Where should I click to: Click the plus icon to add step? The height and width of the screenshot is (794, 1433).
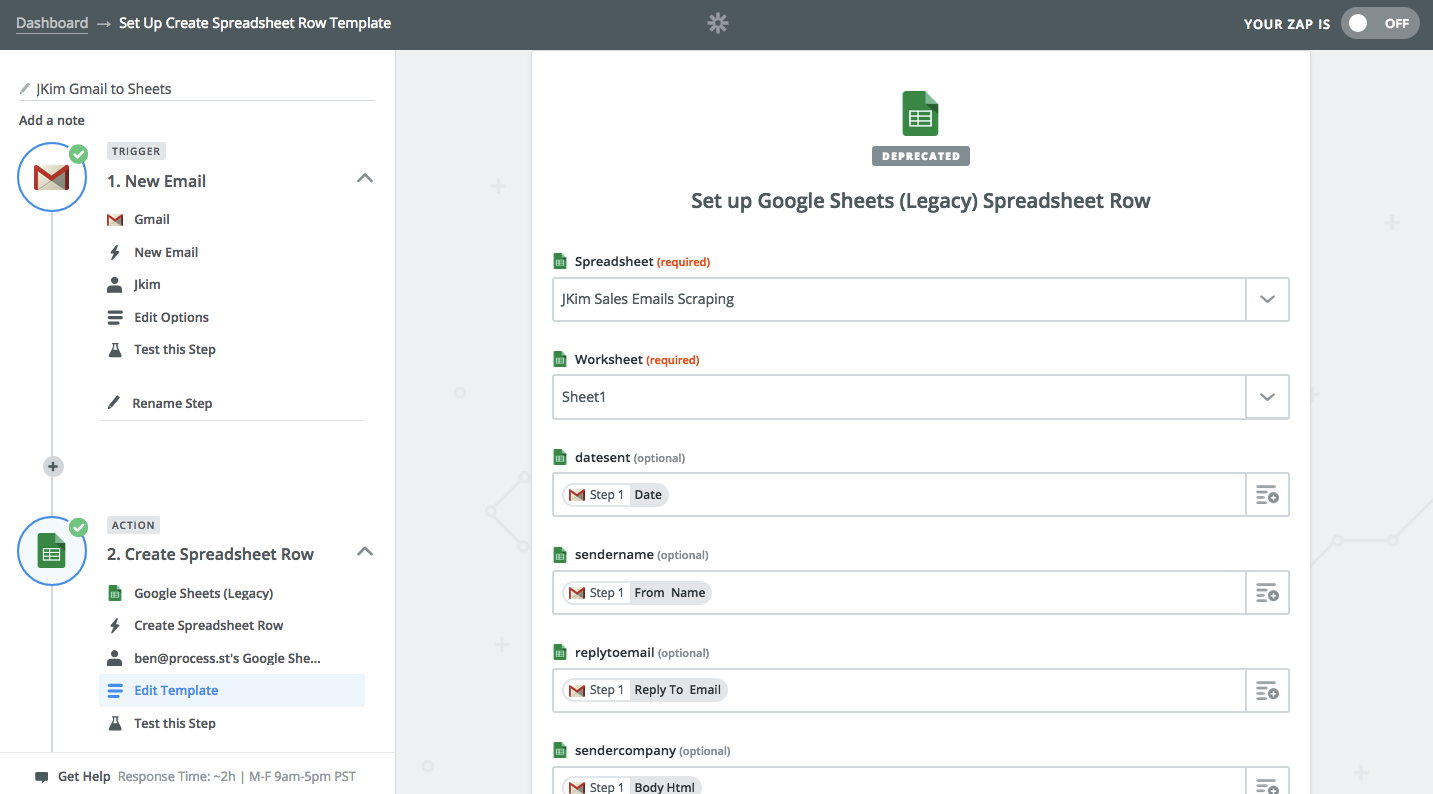(x=53, y=466)
